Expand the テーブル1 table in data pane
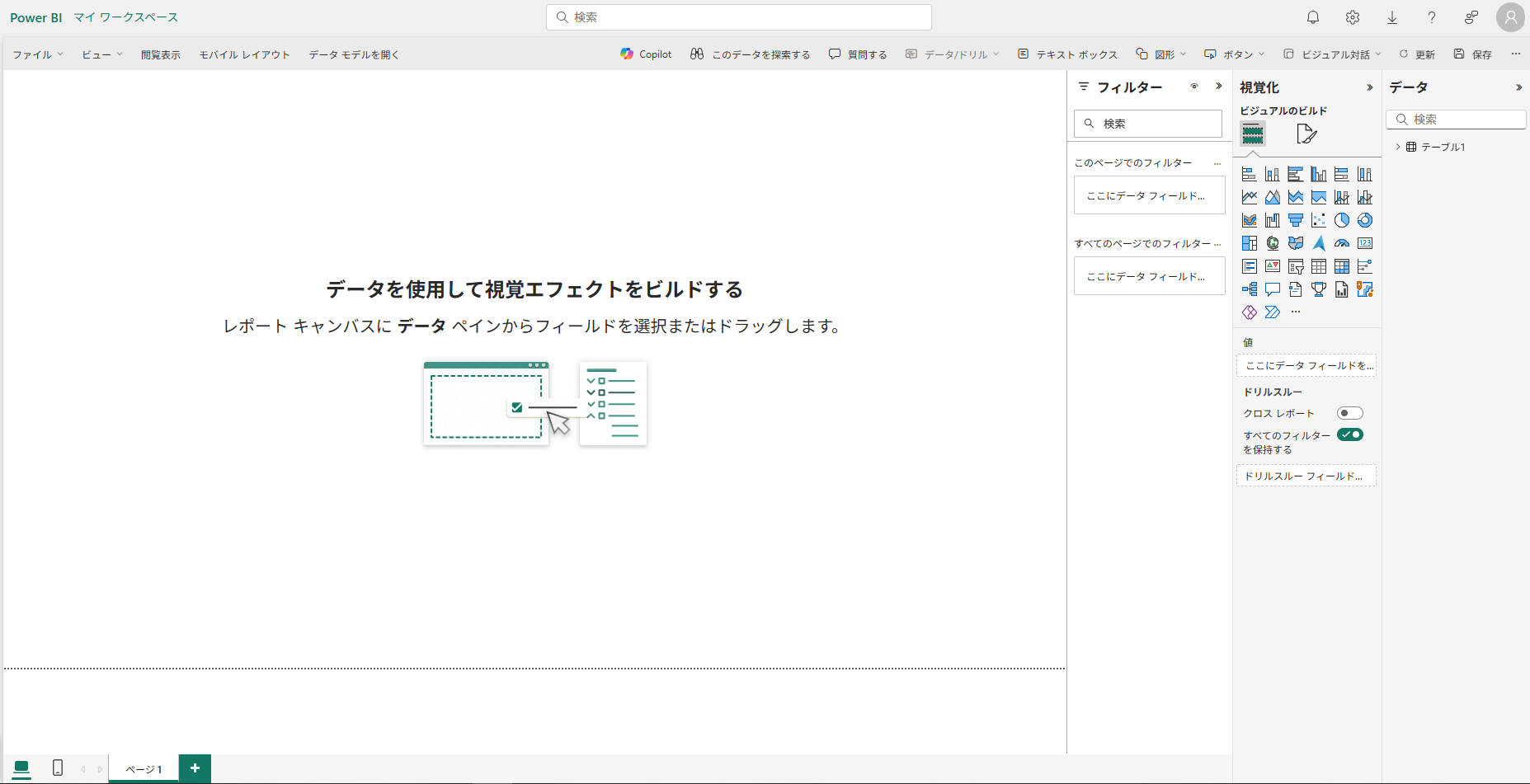The image size is (1530, 784). coord(1397,147)
